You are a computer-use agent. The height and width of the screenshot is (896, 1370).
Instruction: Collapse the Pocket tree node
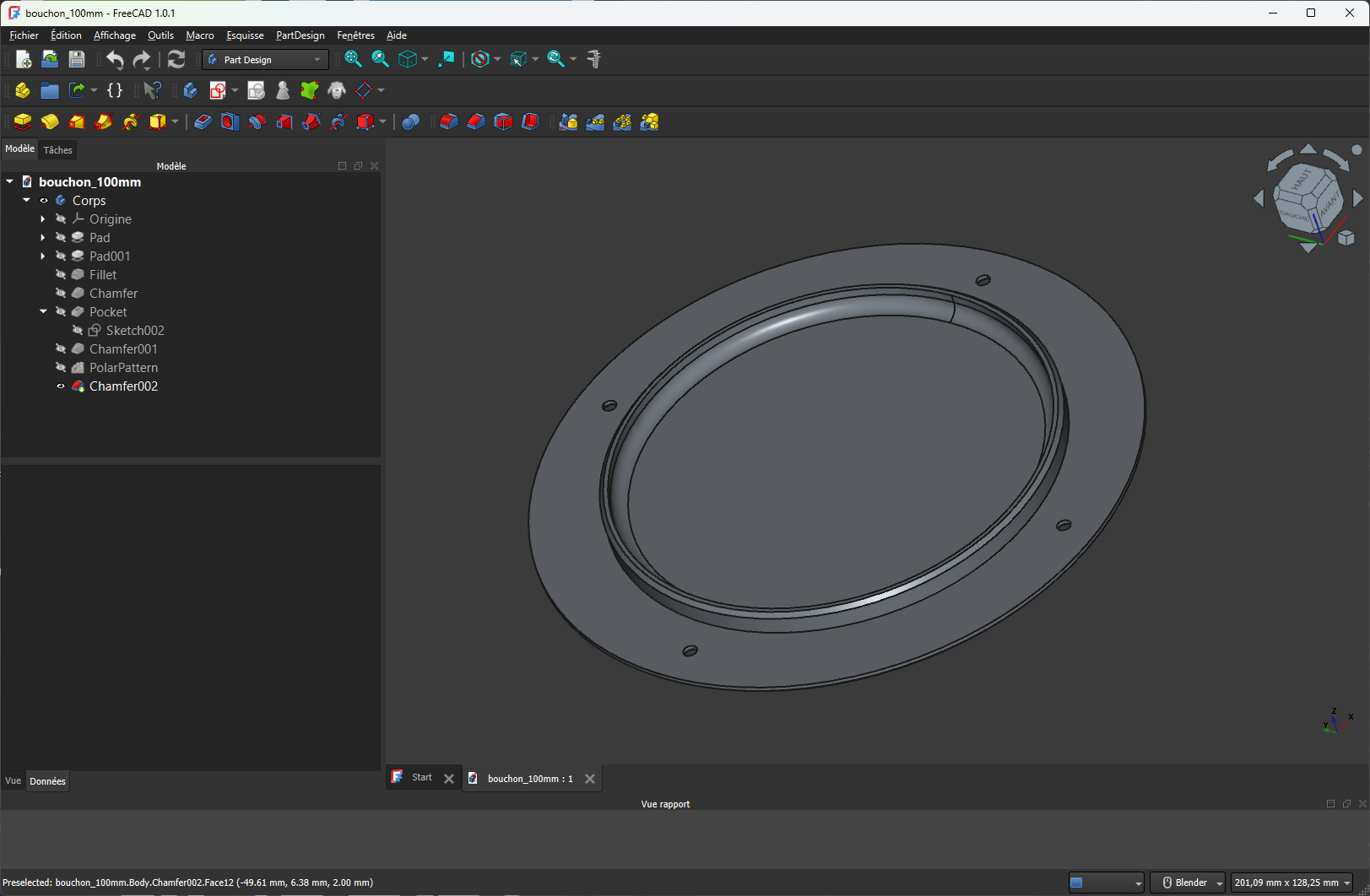(43, 312)
